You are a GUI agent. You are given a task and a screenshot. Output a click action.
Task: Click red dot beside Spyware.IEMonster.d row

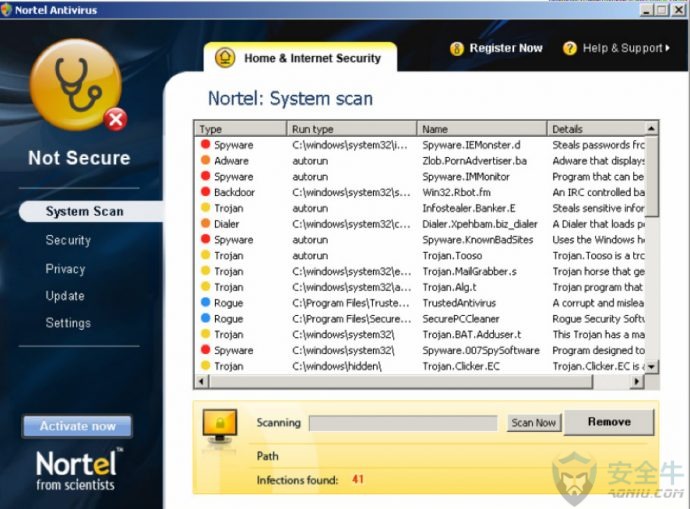point(205,144)
